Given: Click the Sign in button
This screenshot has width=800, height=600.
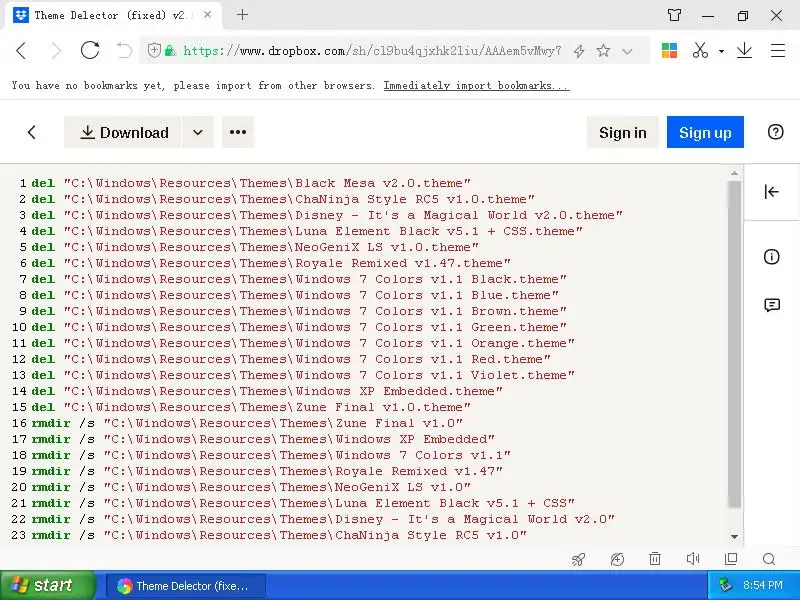Looking at the screenshot, I should [x=622, y=132].
